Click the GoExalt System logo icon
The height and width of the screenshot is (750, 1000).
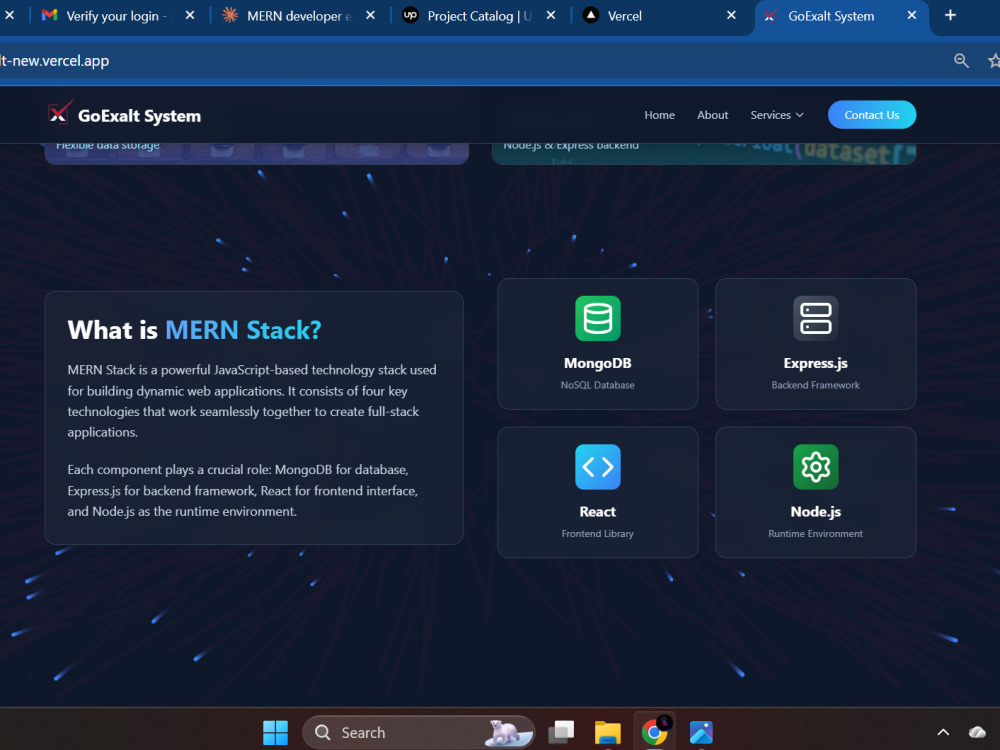(x=60, y=113)
